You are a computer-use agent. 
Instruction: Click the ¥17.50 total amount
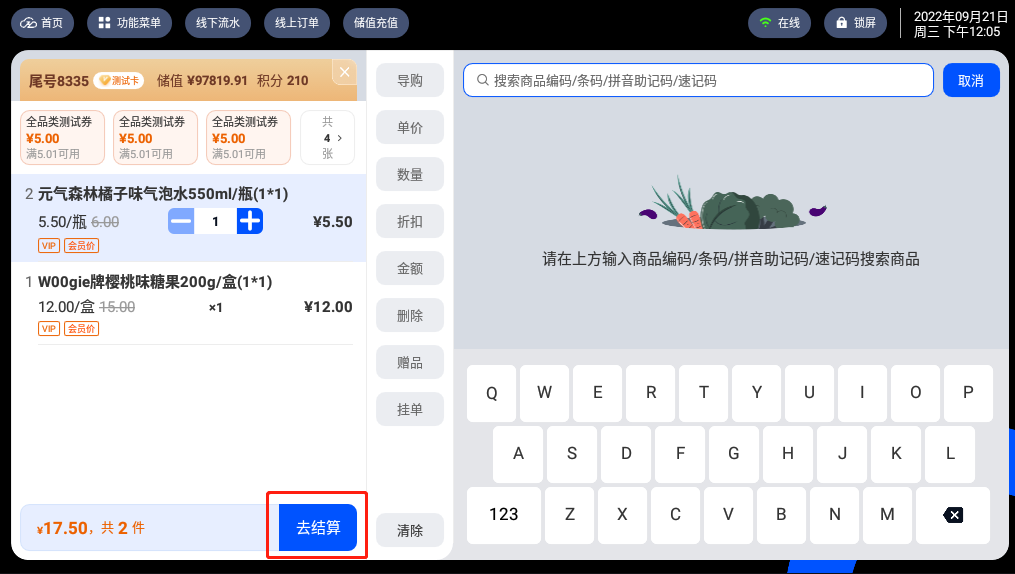click(62, 528)
